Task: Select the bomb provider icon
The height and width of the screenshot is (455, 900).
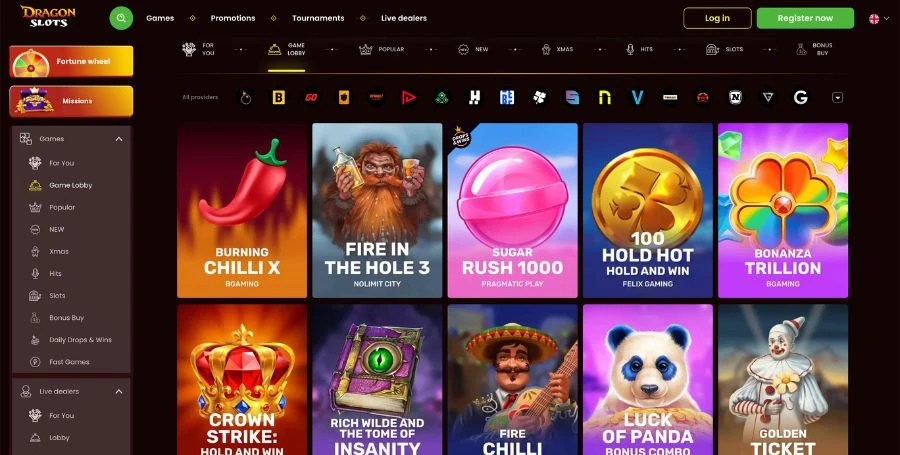Action: coord(246,98)
